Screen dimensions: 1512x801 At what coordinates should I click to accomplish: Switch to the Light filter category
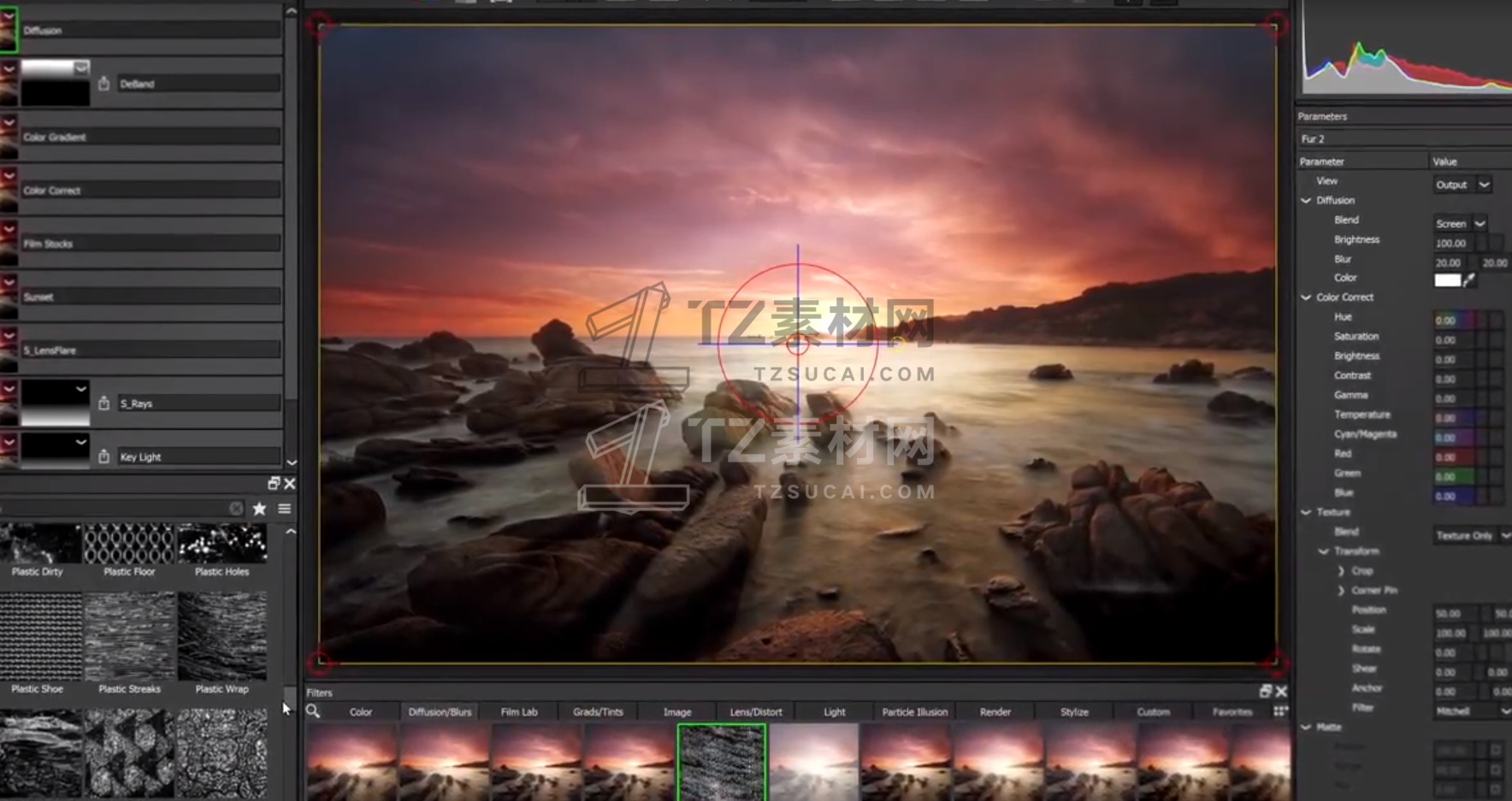point(835,711)
